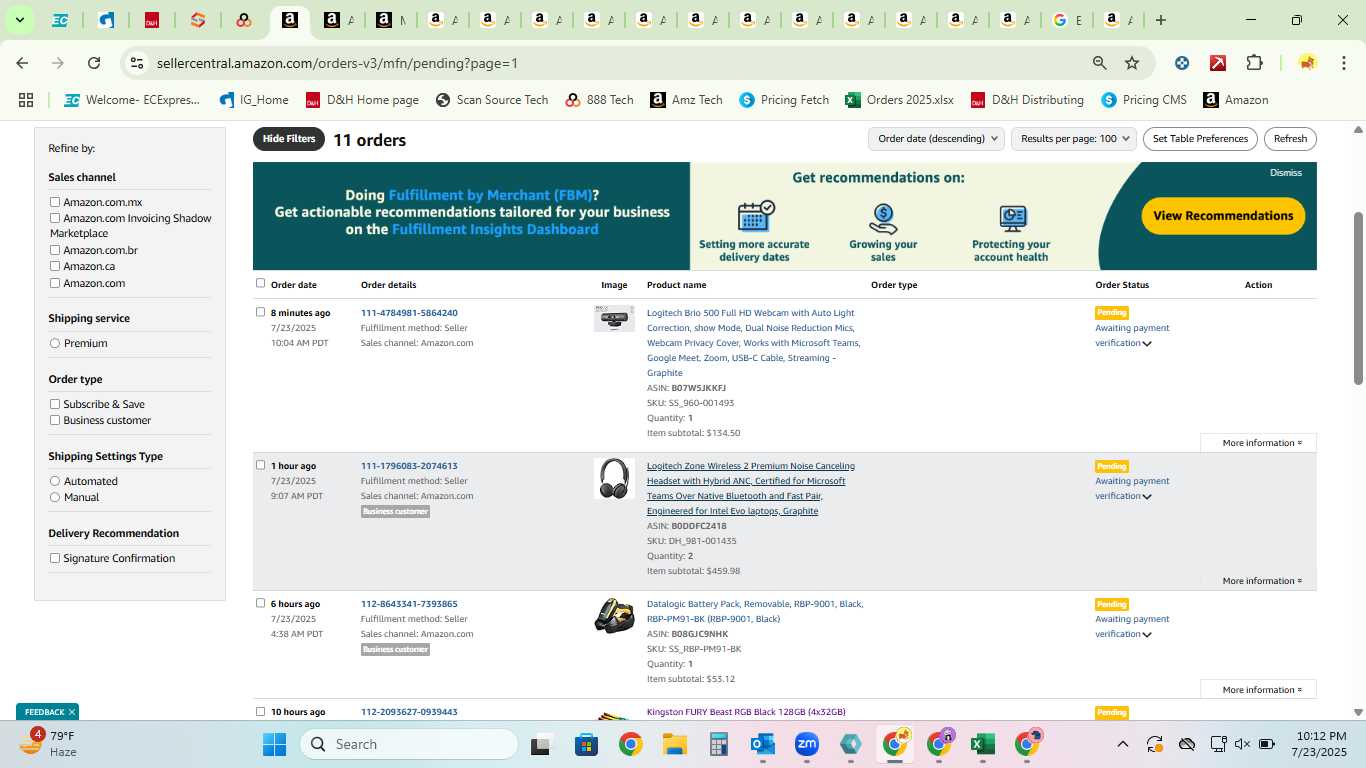Open the Results per page dropdown

tap(1074, 139)
